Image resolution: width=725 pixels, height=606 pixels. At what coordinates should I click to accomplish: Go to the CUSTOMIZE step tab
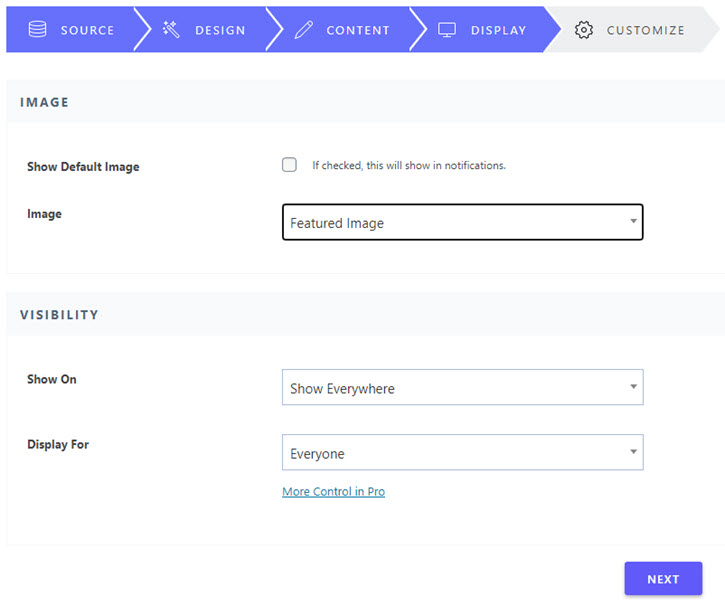(x=632, y=30)
